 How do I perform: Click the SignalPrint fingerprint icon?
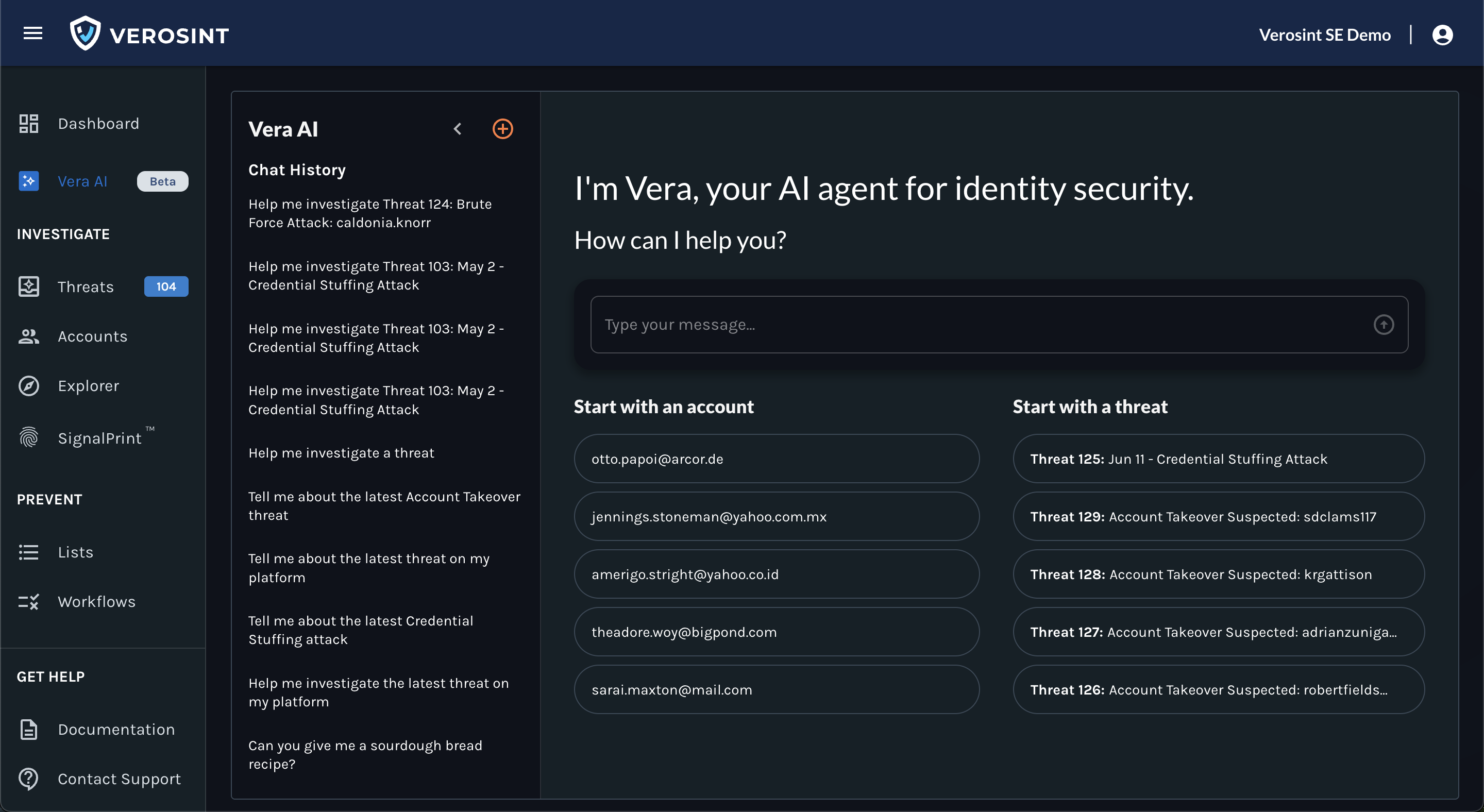pyautogui.click(x=28, y=437)
